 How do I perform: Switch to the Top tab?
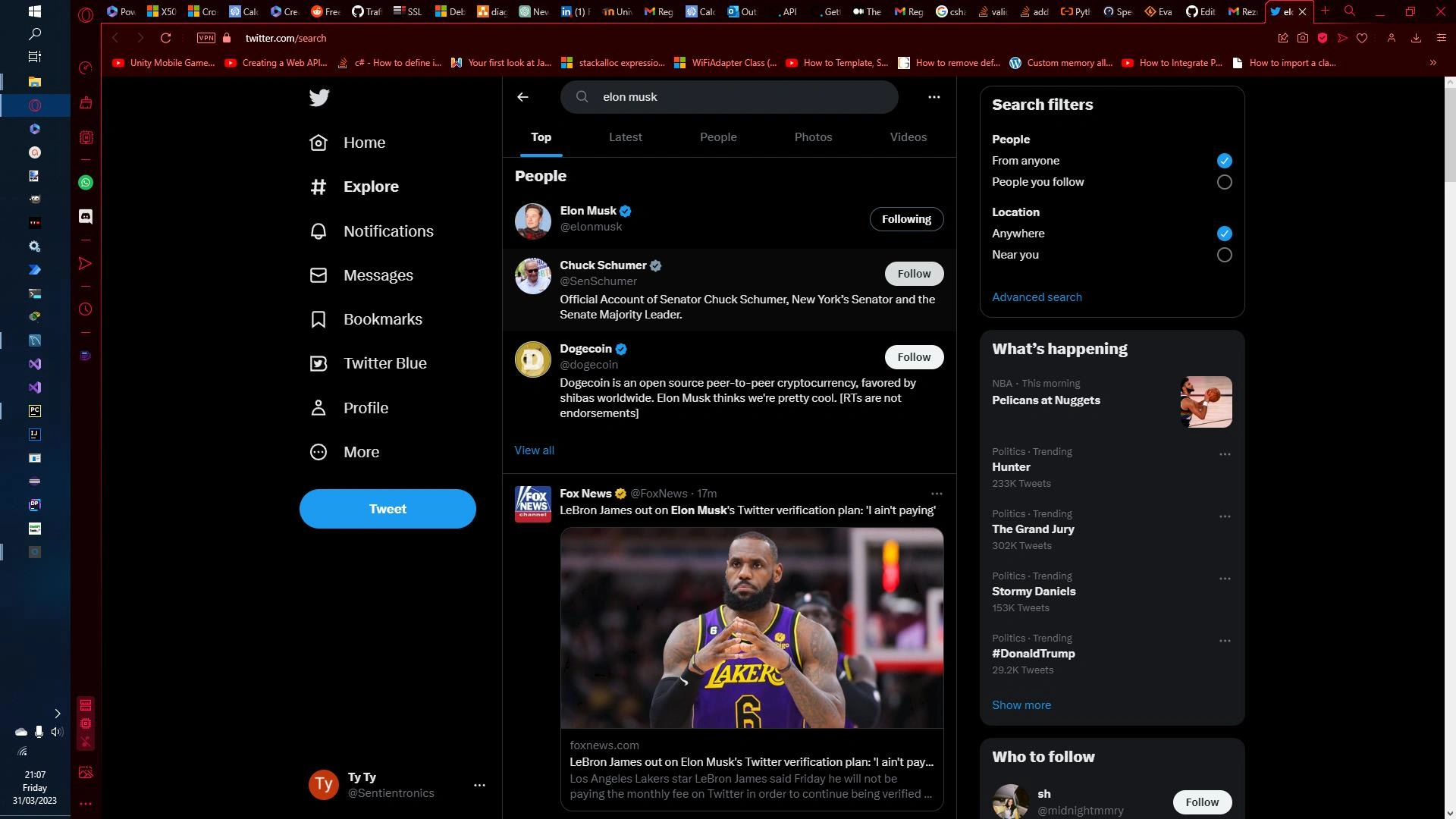(x=541, y=137)
